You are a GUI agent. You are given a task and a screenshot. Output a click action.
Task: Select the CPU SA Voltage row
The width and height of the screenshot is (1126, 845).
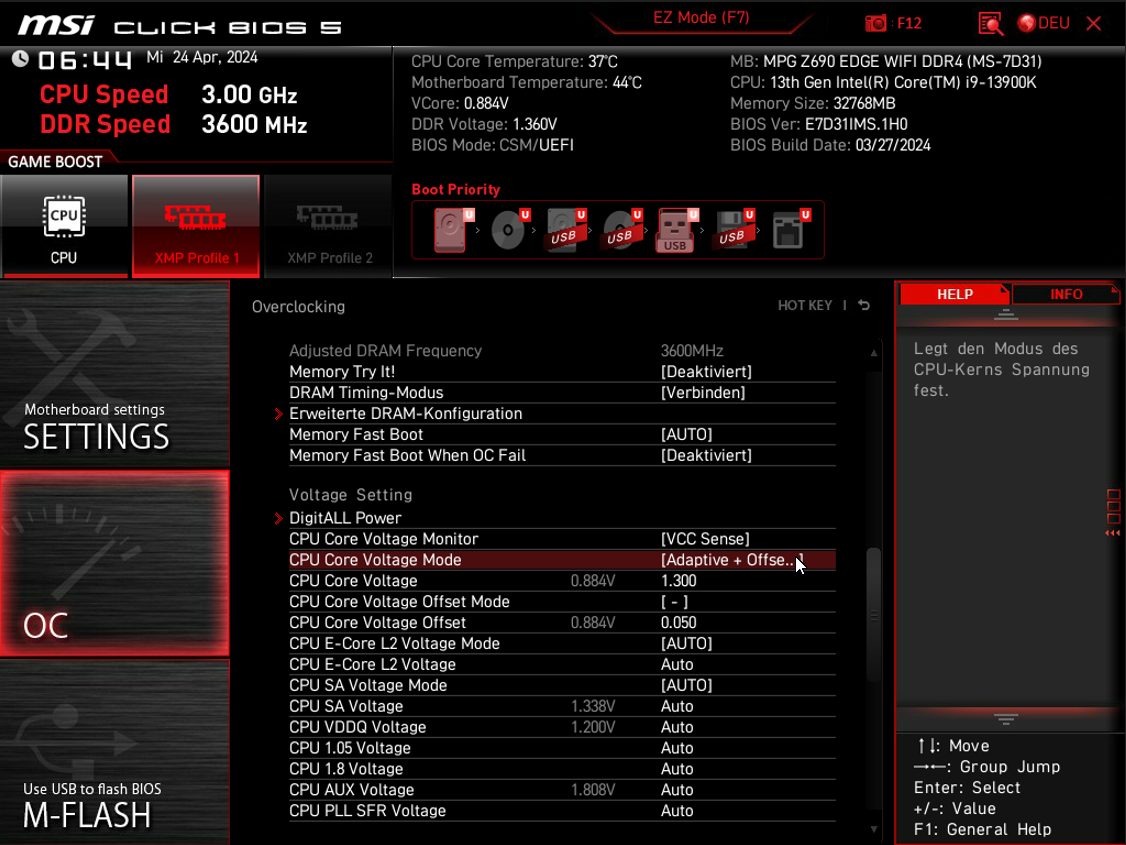(562, 706)
